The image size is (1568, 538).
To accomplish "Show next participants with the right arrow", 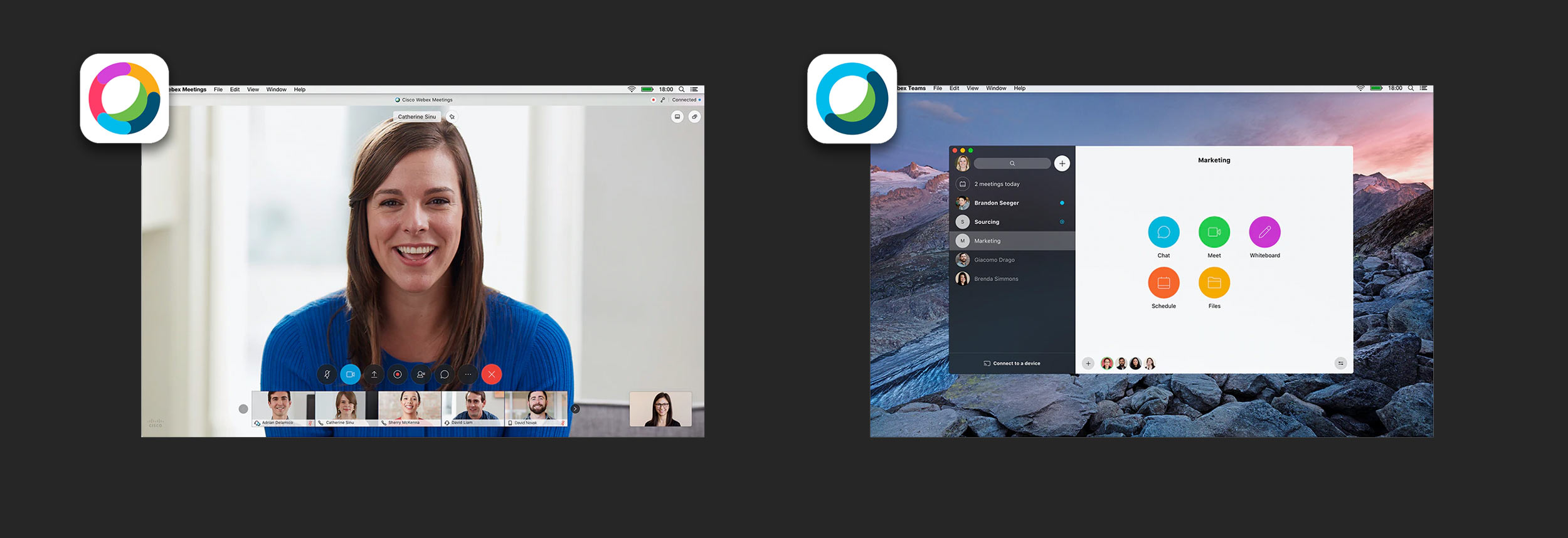I will point(575,409).
